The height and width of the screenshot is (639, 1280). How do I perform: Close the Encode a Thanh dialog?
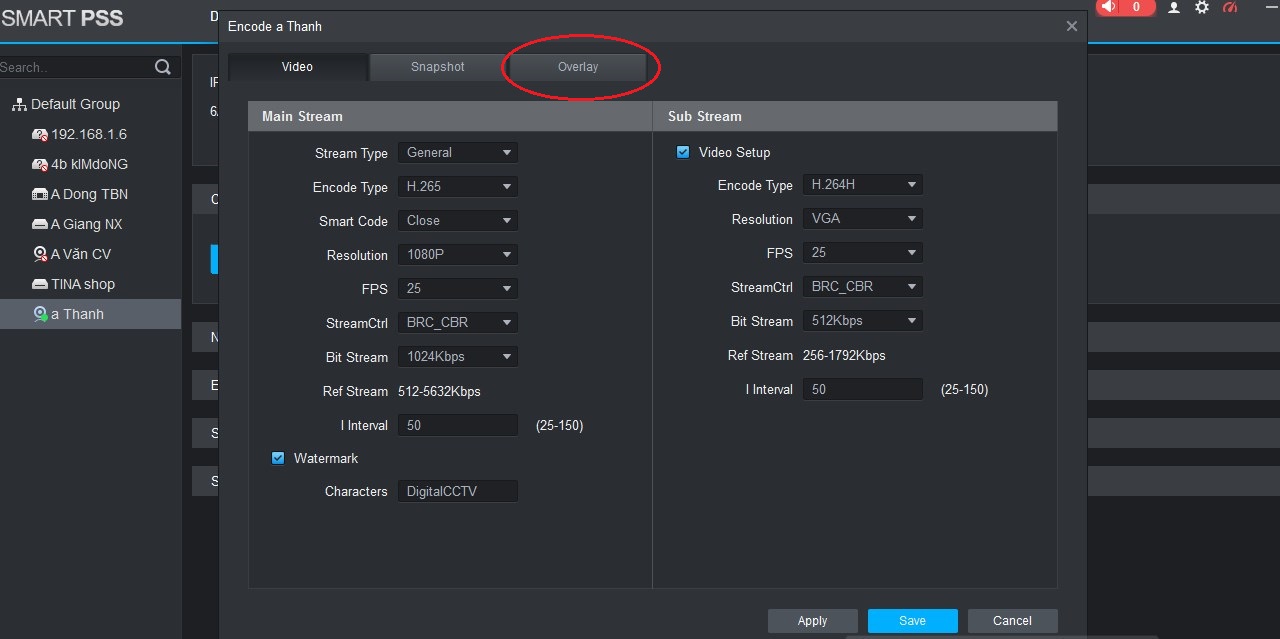coord(1071,26)
